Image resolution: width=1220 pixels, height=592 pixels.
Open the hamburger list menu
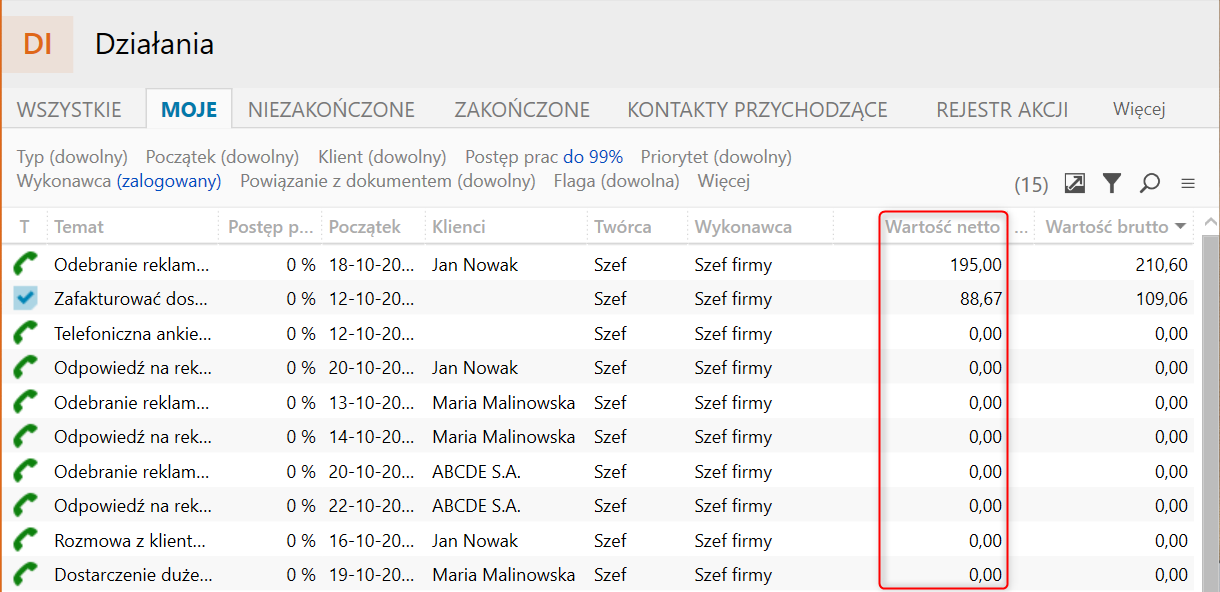pyautogui.click(x=1188, y=184)
